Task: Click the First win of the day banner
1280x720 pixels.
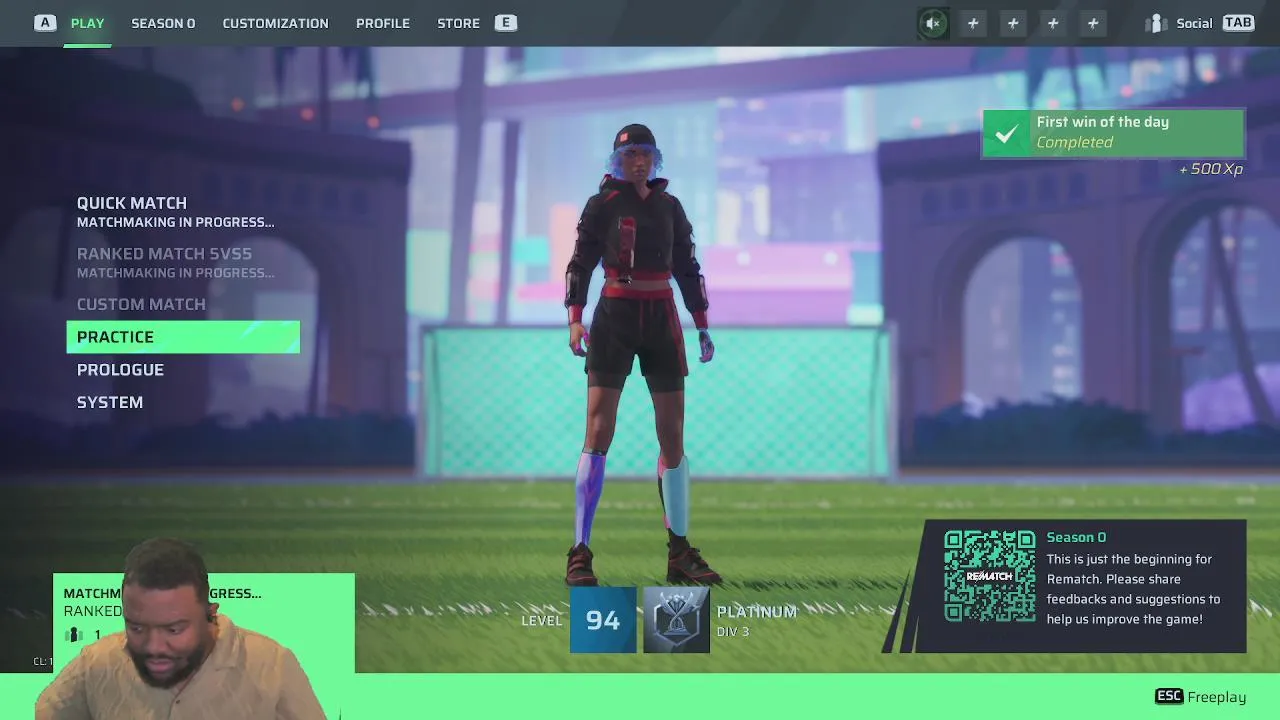Action: point(1113,133)
